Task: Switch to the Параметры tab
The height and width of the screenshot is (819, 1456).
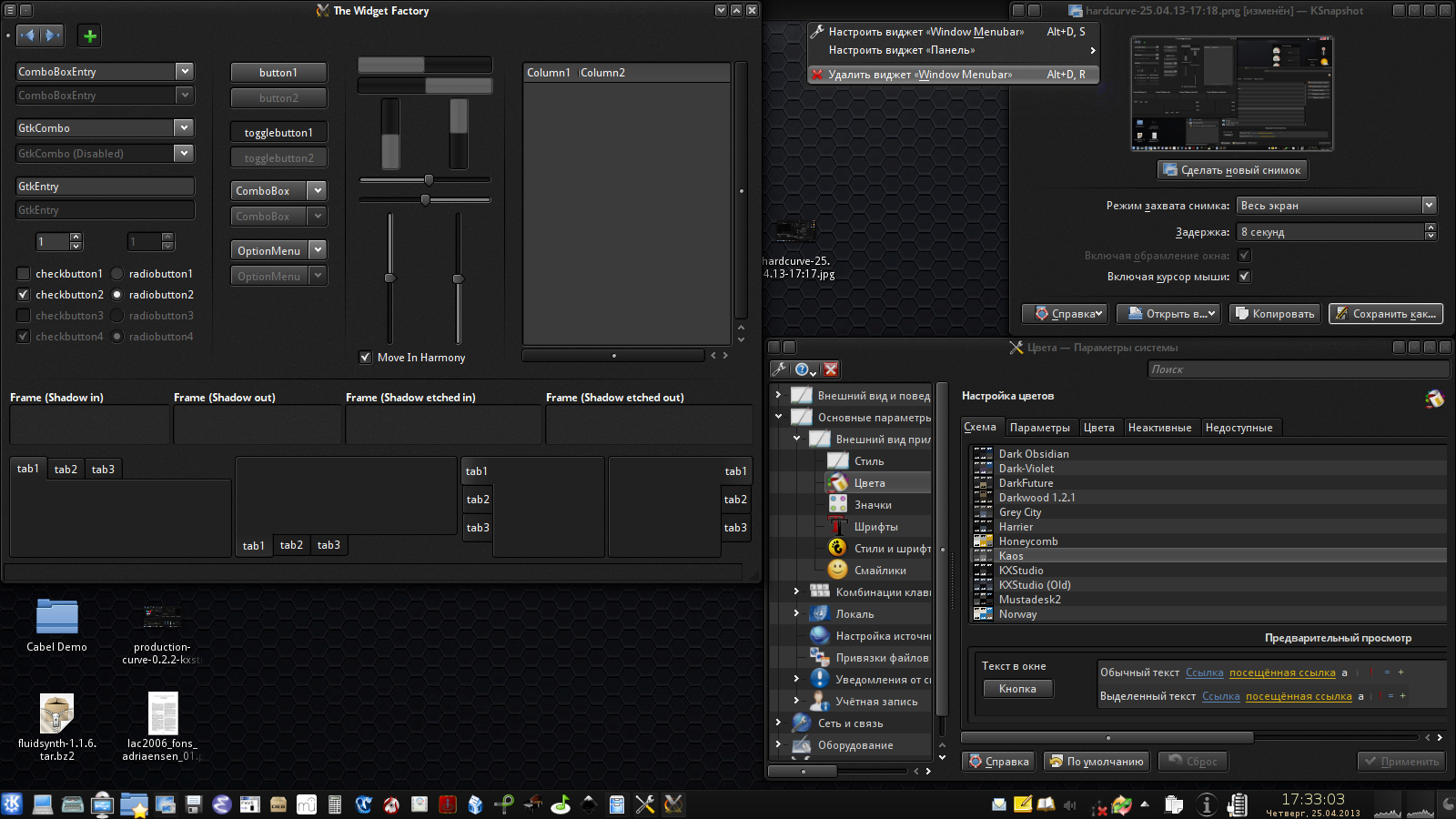Action: pos(1040,428)
